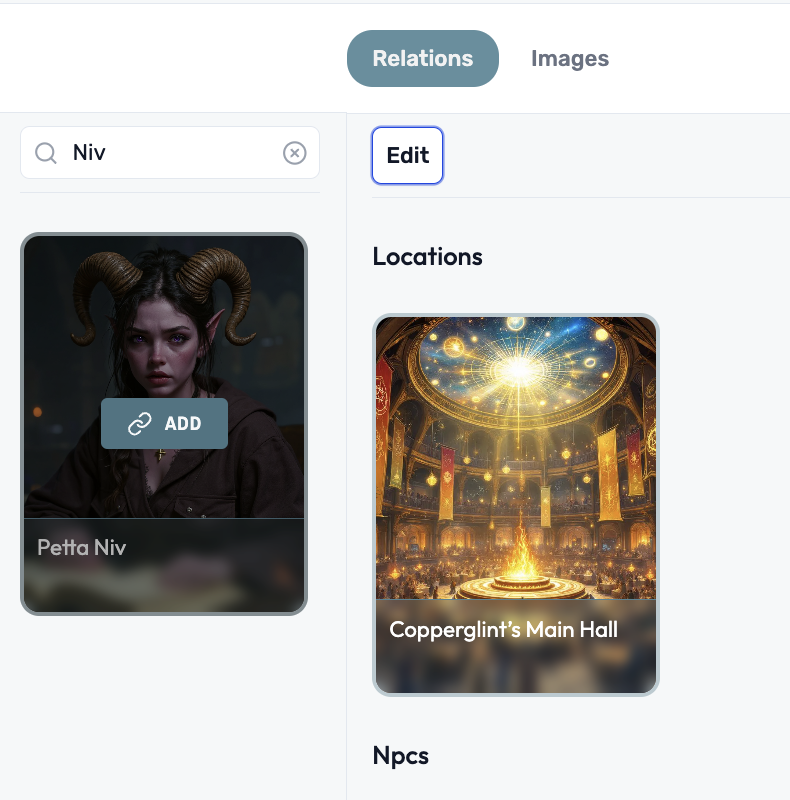
Task: Select the Copperglint's Main Hall title text
Action: [x=503, y=629]
